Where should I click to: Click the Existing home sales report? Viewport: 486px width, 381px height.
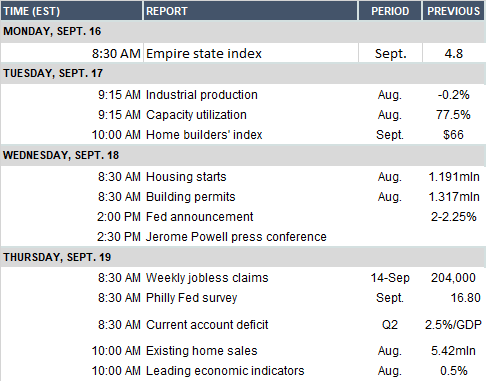202,351
